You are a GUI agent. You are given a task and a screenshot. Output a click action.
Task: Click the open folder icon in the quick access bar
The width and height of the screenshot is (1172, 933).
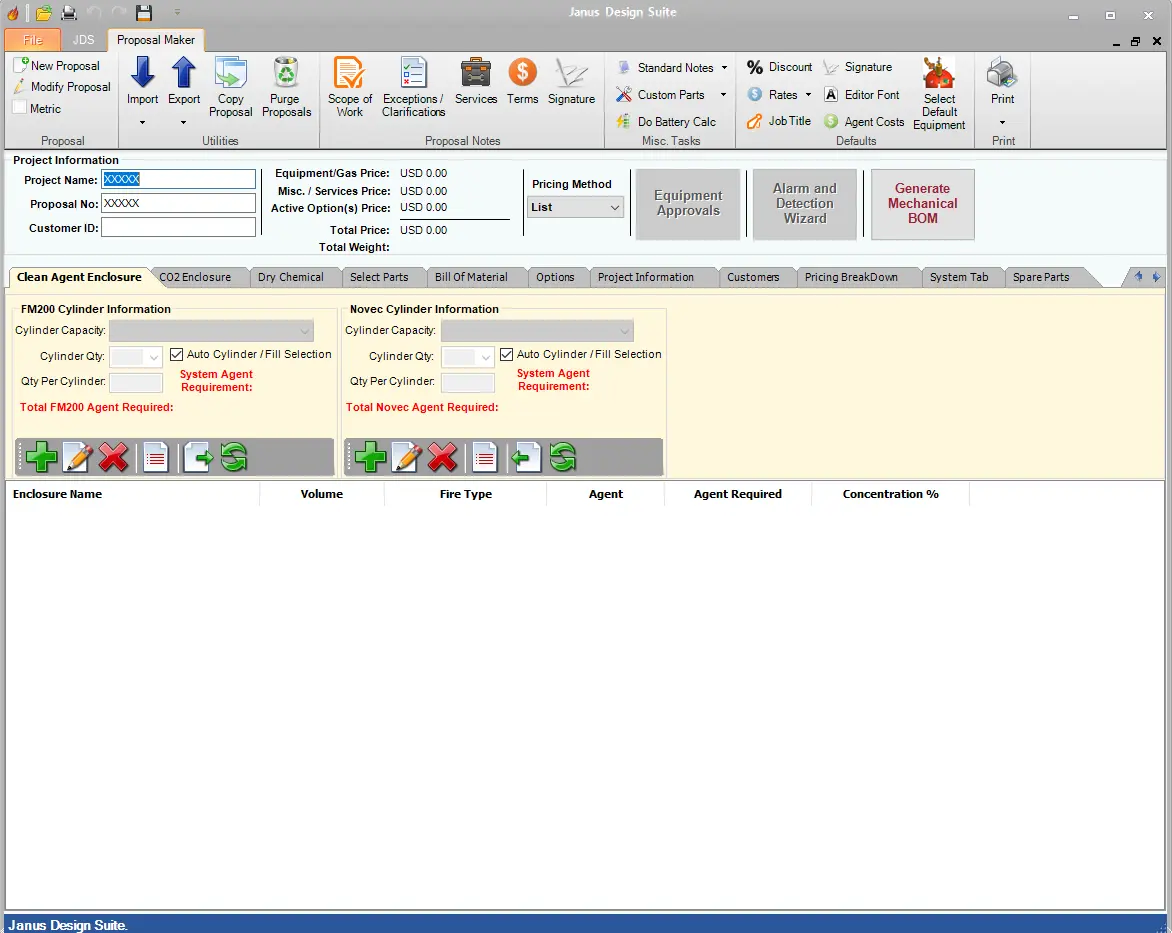pyautogui.click(x=43, y=13)
